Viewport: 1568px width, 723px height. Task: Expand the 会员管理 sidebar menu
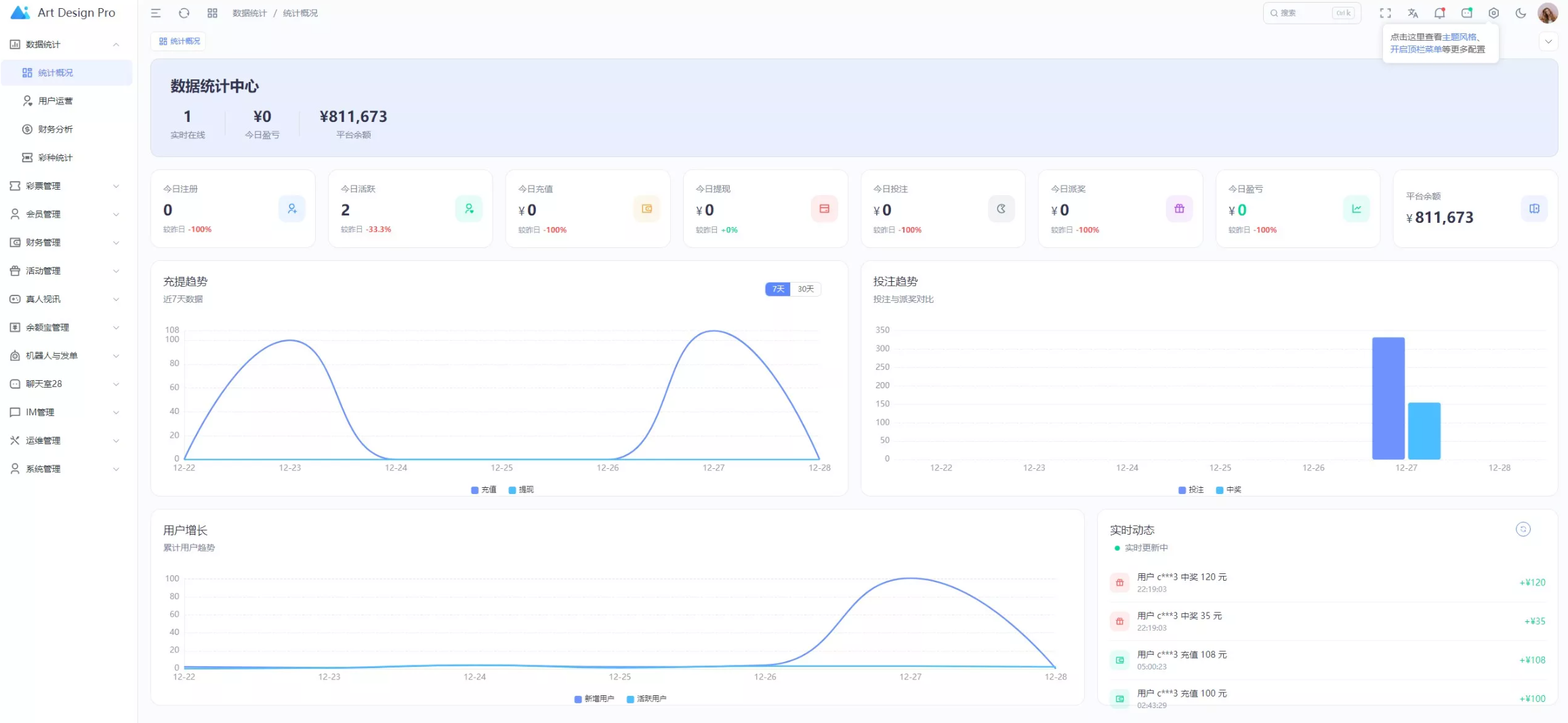click(x=64, y=214)
